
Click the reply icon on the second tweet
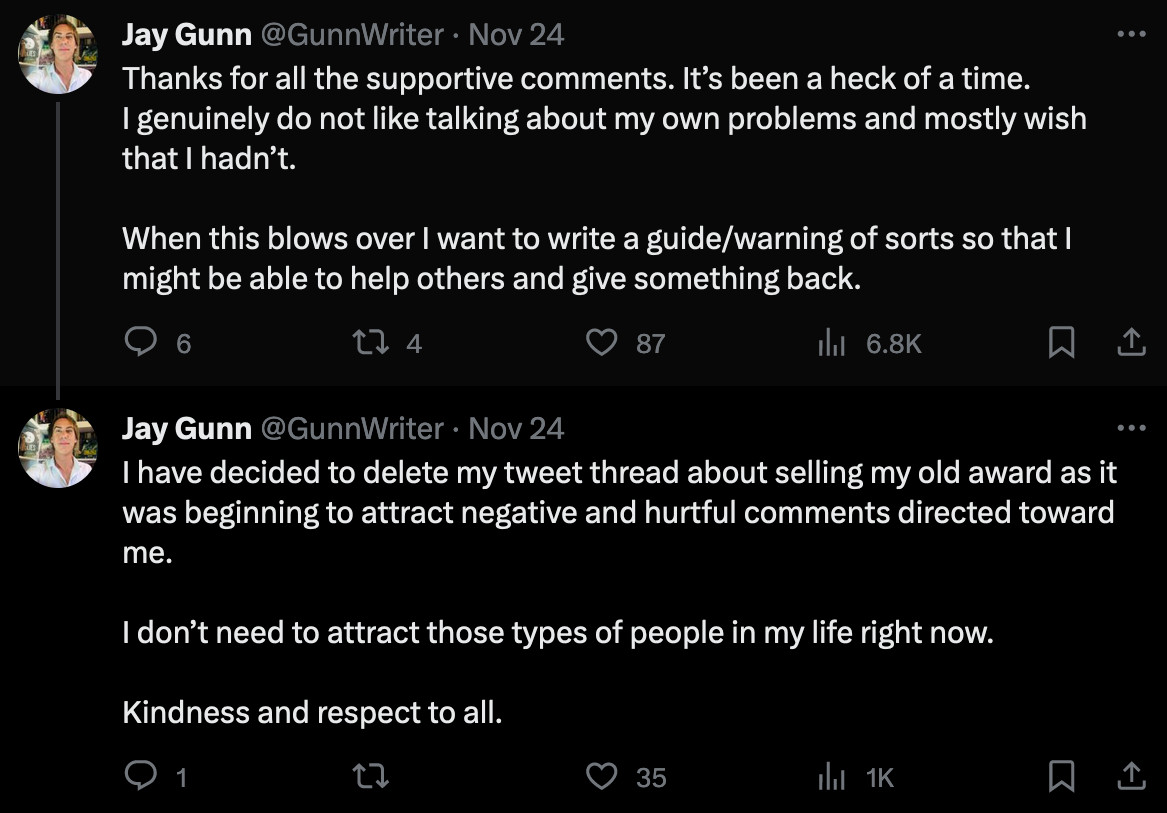click(141, 776)
